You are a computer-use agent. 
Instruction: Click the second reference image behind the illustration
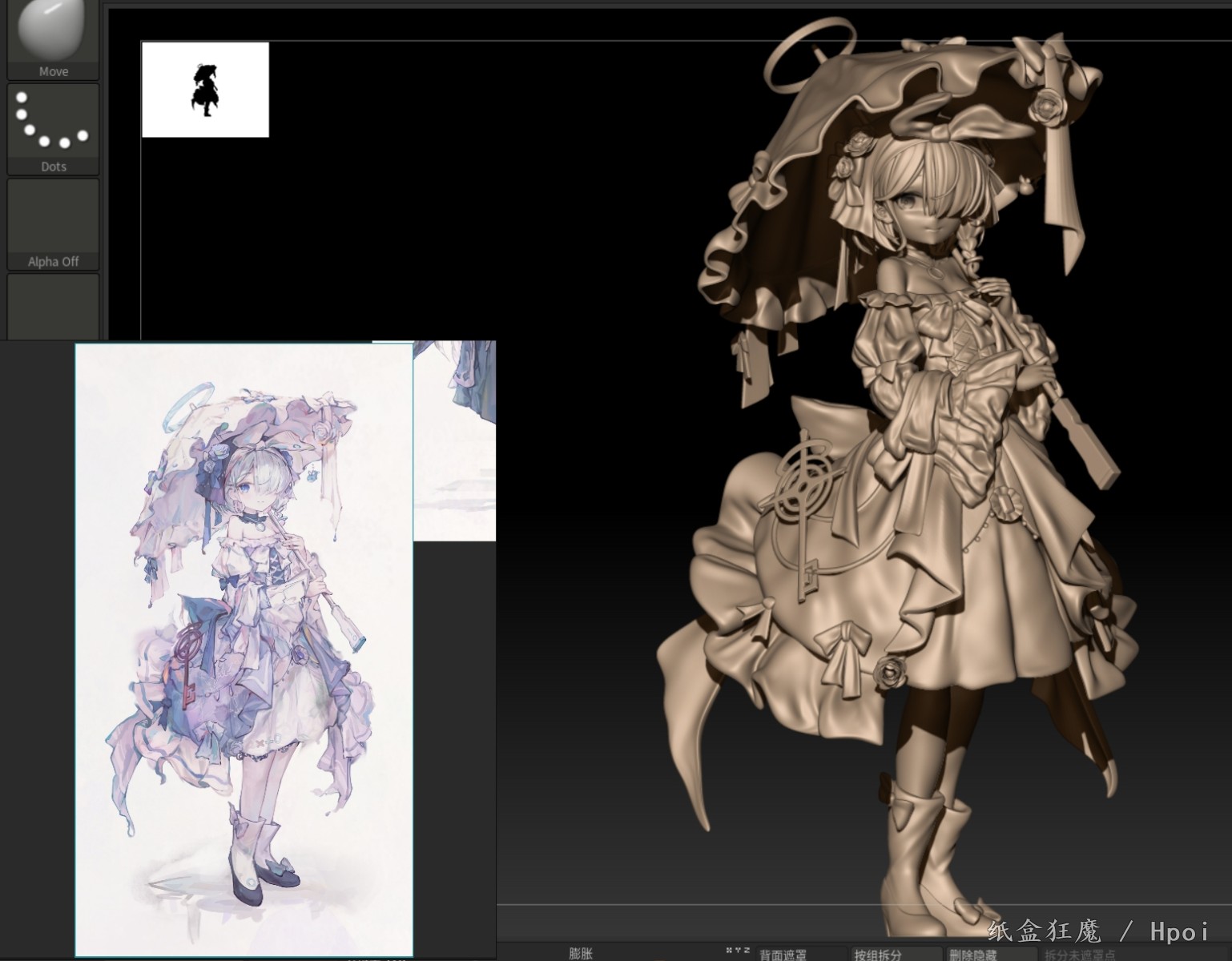[x=454, y=440]
